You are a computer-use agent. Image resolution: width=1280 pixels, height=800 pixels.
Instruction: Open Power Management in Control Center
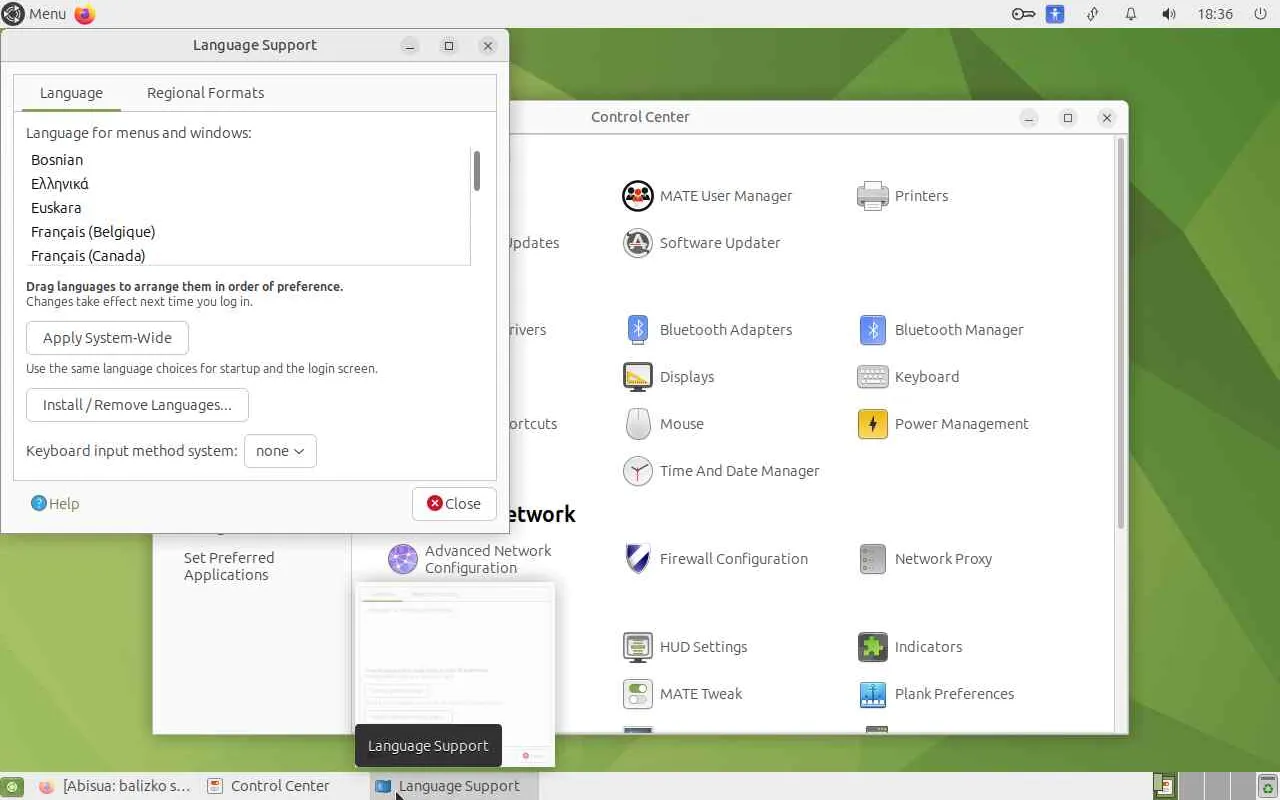(943, 424)
